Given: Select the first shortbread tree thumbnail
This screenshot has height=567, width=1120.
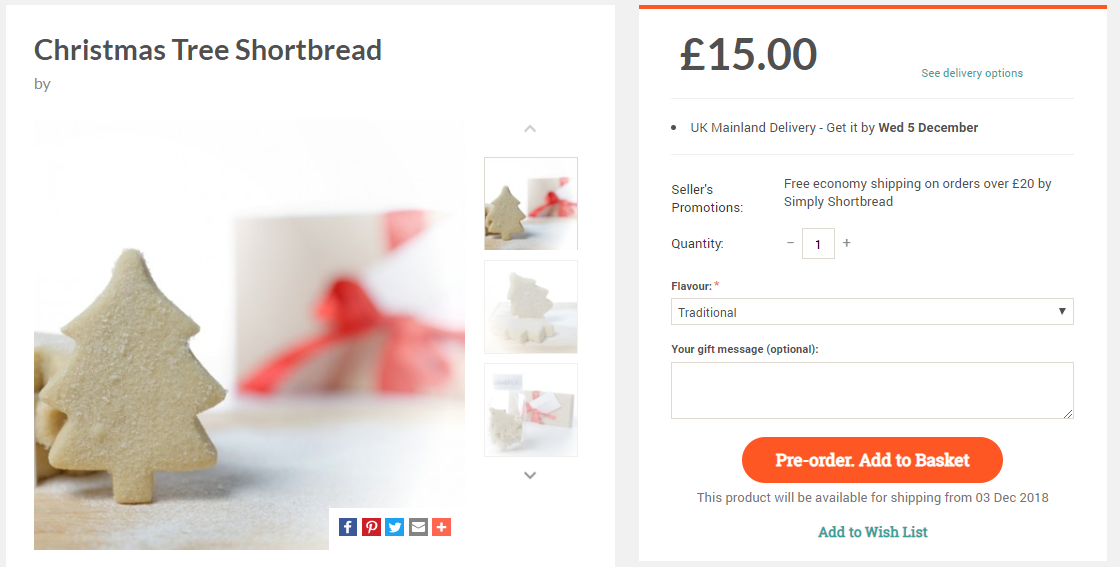Looking at the screenshot, I should (x=531, y=203).
